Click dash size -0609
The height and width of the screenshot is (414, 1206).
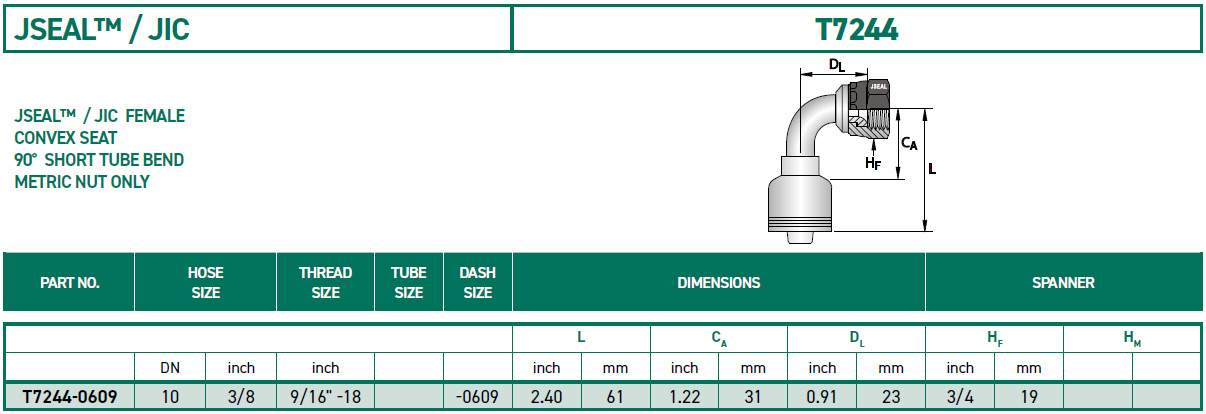pyautogui.click(x=477, y=396)
